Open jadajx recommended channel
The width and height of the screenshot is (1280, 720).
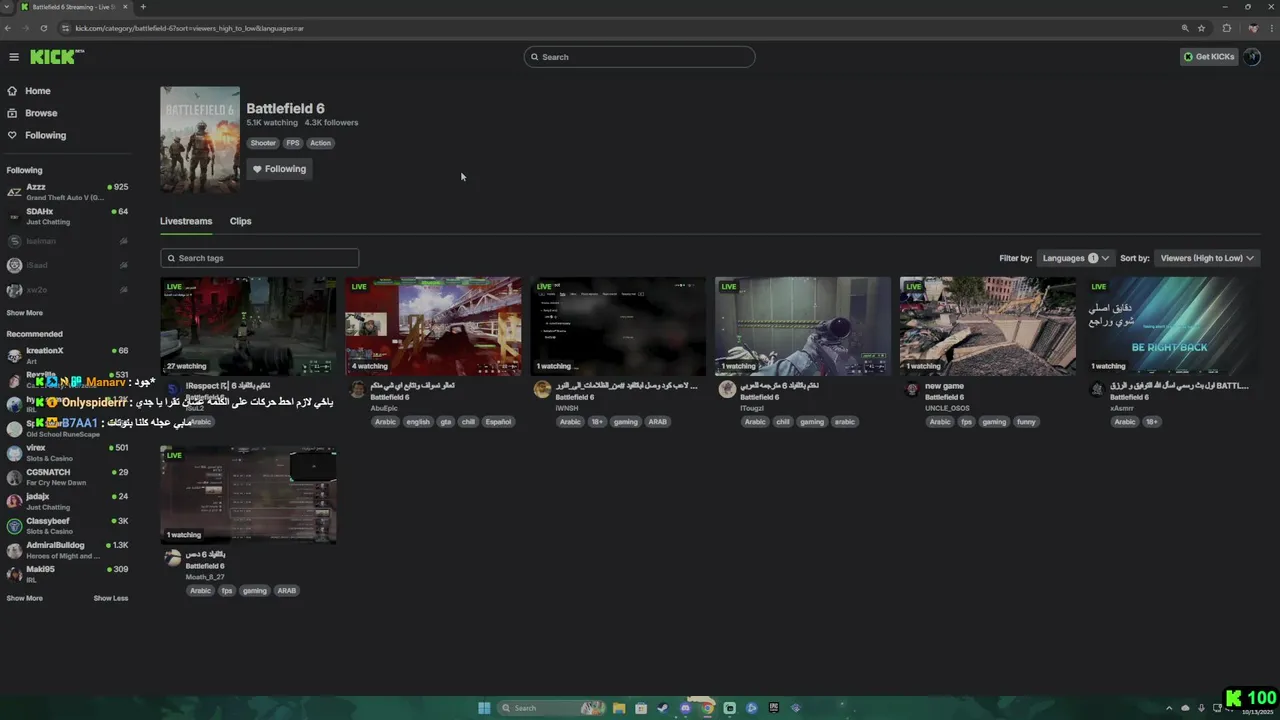click(x=67, y=501)
